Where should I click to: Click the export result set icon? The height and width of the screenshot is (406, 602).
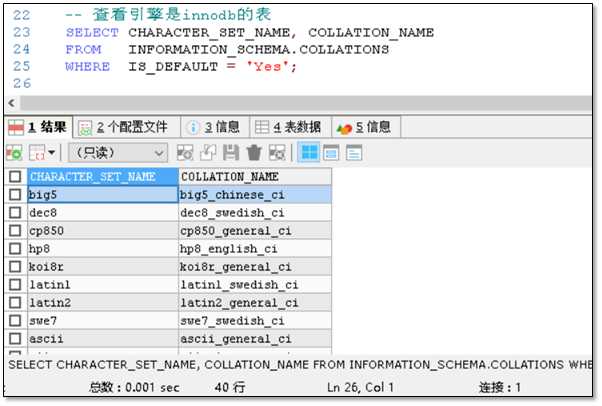click(x=14, y=153)
